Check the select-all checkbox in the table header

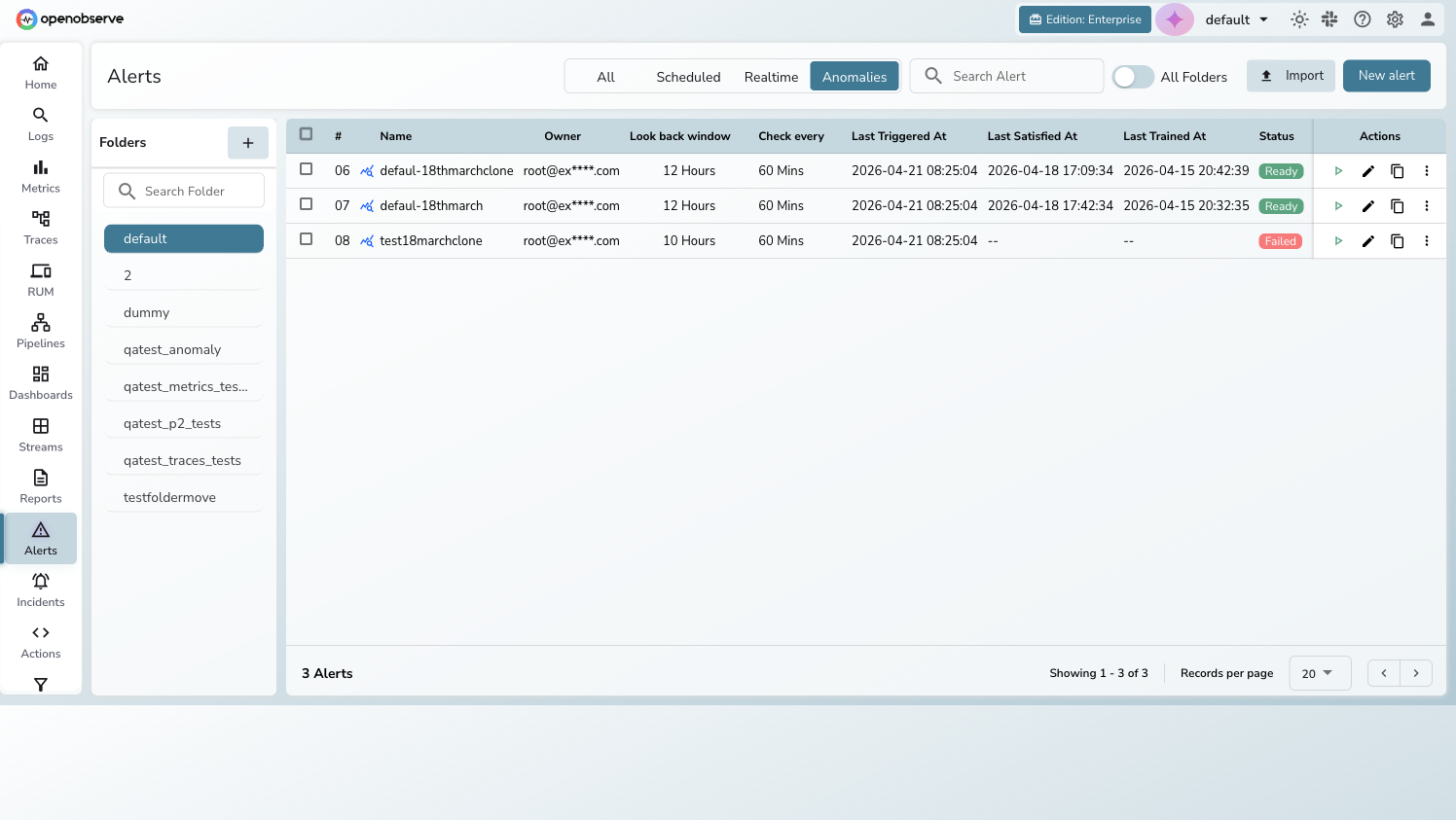pyautogui.click(x=306, y=135)
